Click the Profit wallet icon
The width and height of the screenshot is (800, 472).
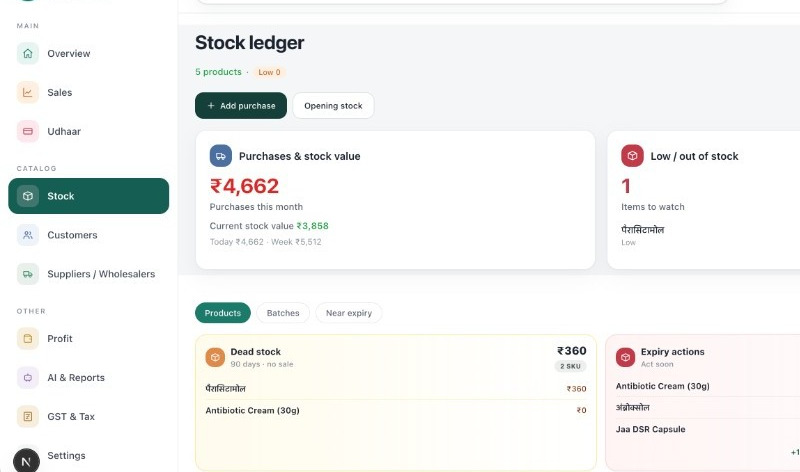28,338
